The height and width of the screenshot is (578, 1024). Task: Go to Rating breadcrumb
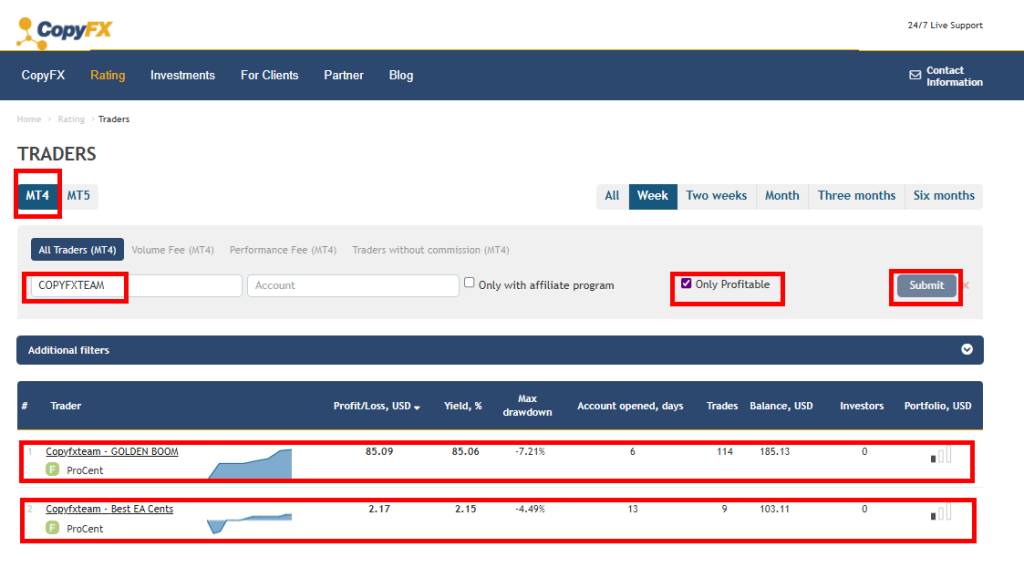tap(71, 119)
